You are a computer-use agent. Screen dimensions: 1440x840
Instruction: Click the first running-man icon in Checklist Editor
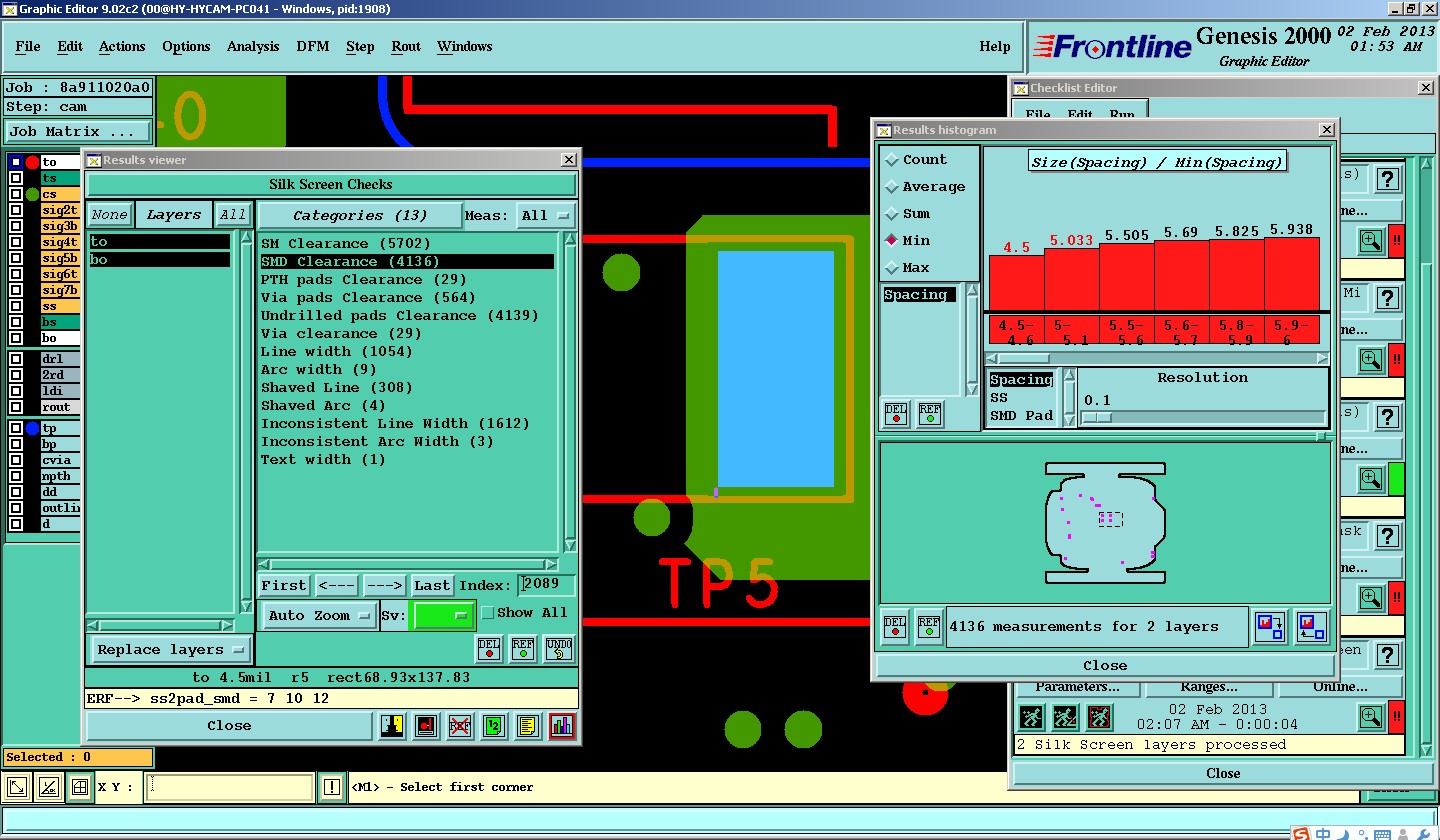1031,717
